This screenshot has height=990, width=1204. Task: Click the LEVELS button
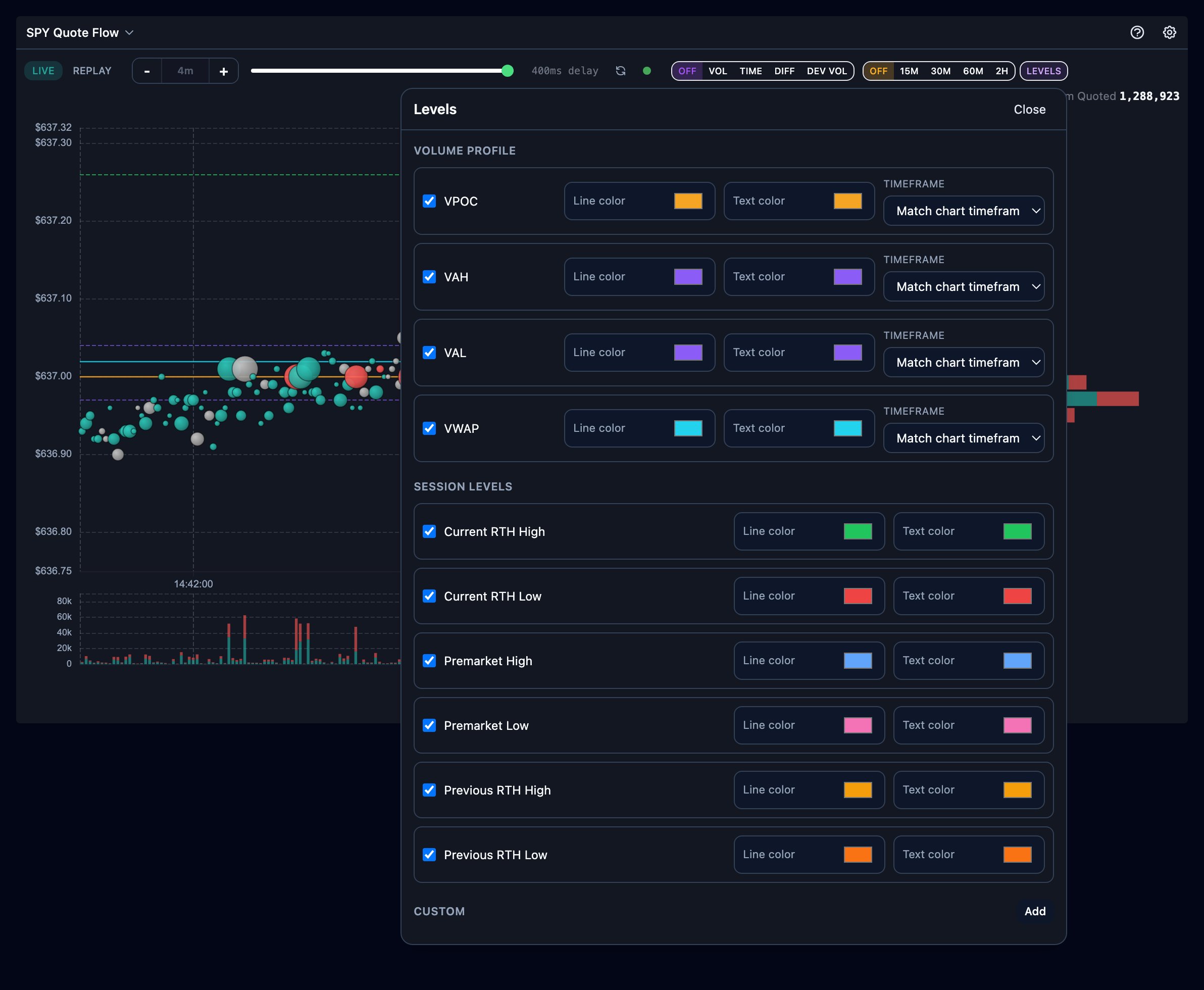[x=1043, y=71]
